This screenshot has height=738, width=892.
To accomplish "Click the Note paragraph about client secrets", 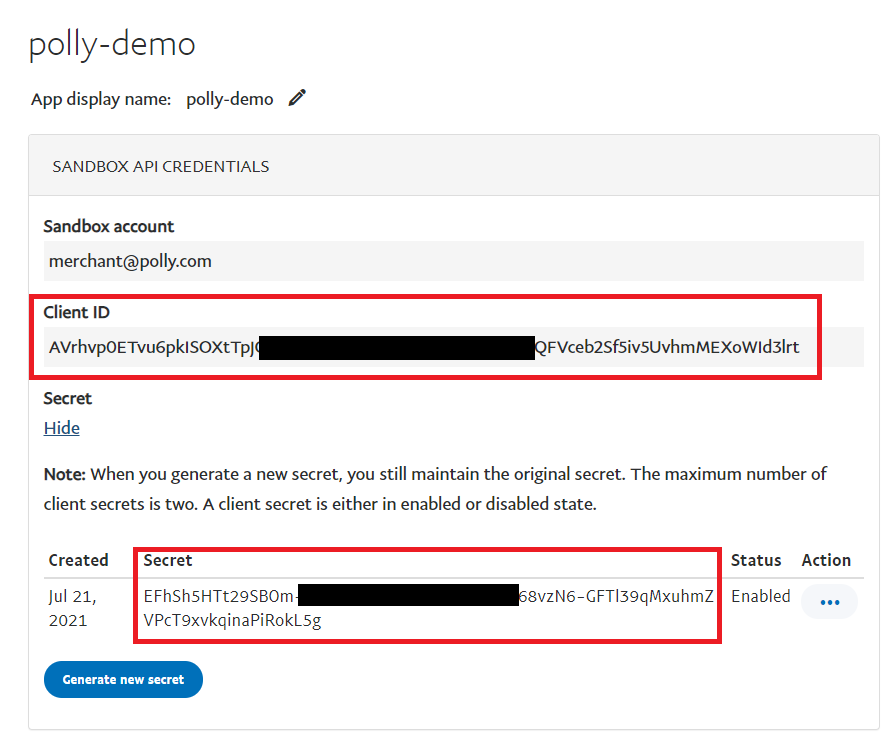I will [x=435, y=488].
